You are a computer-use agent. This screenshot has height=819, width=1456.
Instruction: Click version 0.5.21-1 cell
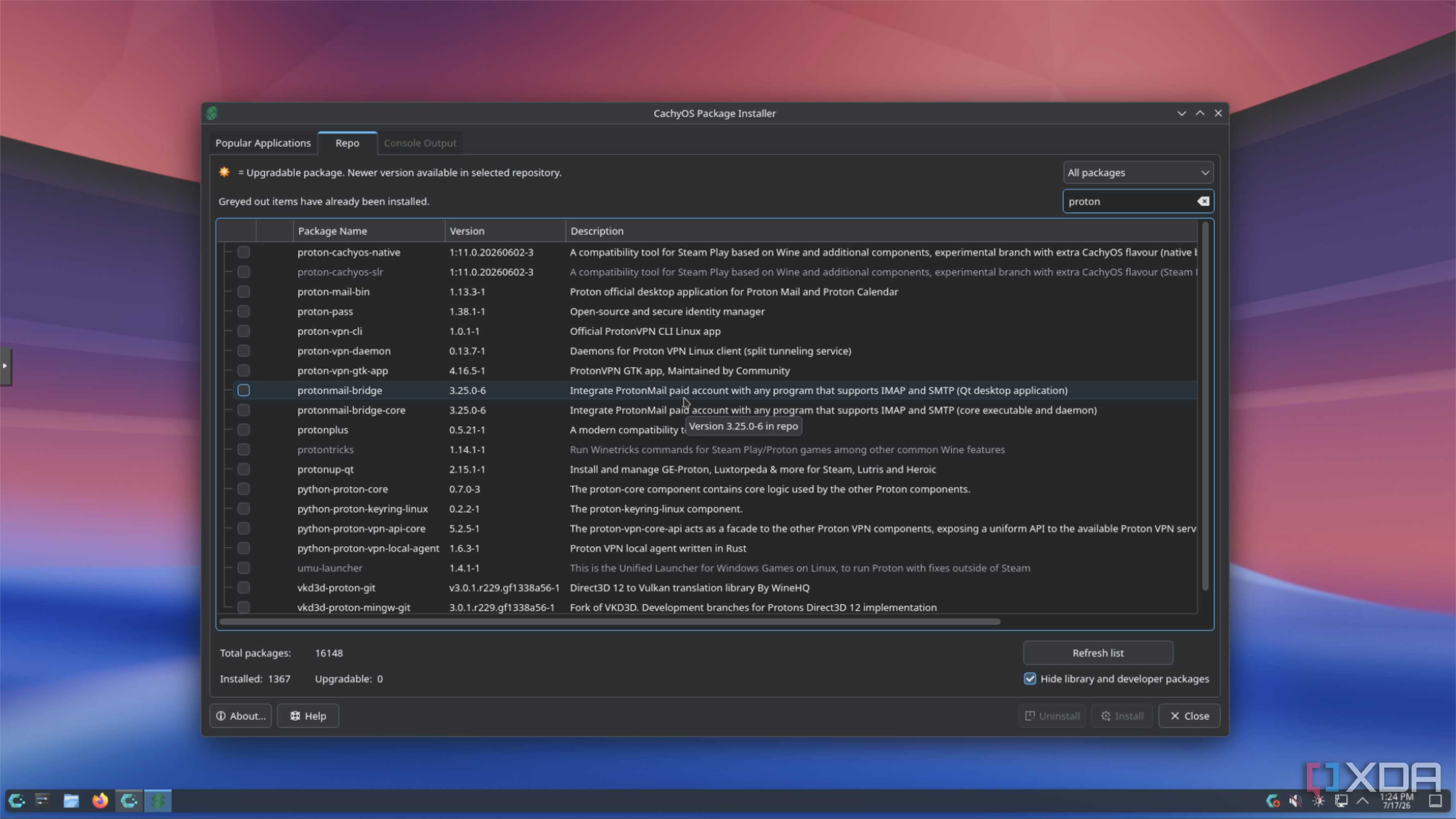(x=467, y=430)
